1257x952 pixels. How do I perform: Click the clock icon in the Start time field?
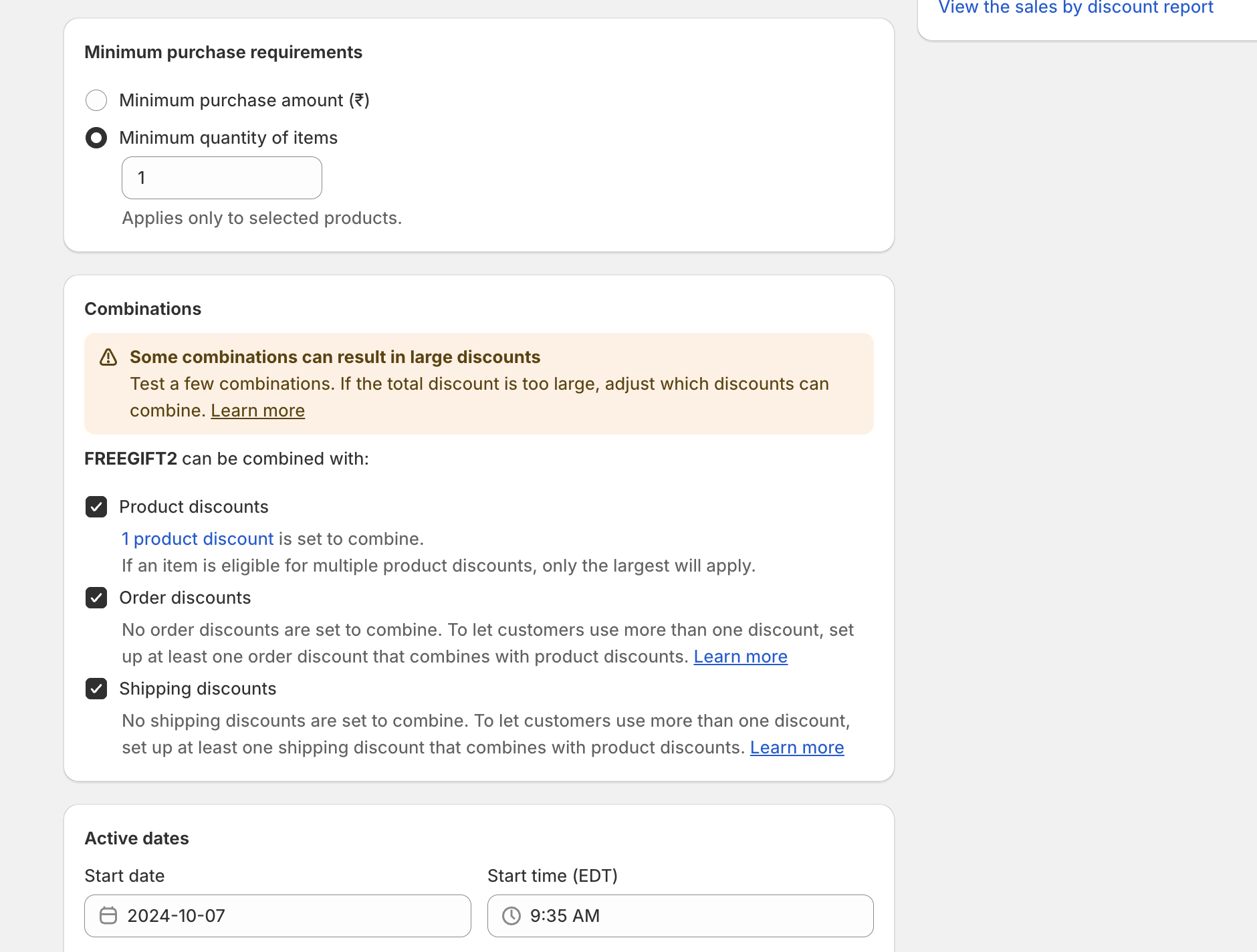pos(511,915)
